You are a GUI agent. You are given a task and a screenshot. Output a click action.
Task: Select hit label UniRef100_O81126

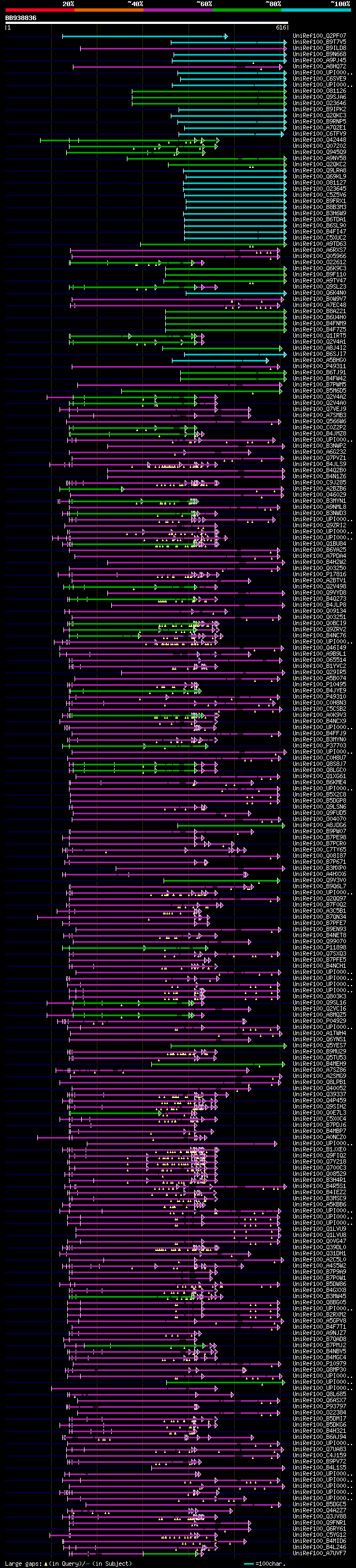(x=319, y=91)
